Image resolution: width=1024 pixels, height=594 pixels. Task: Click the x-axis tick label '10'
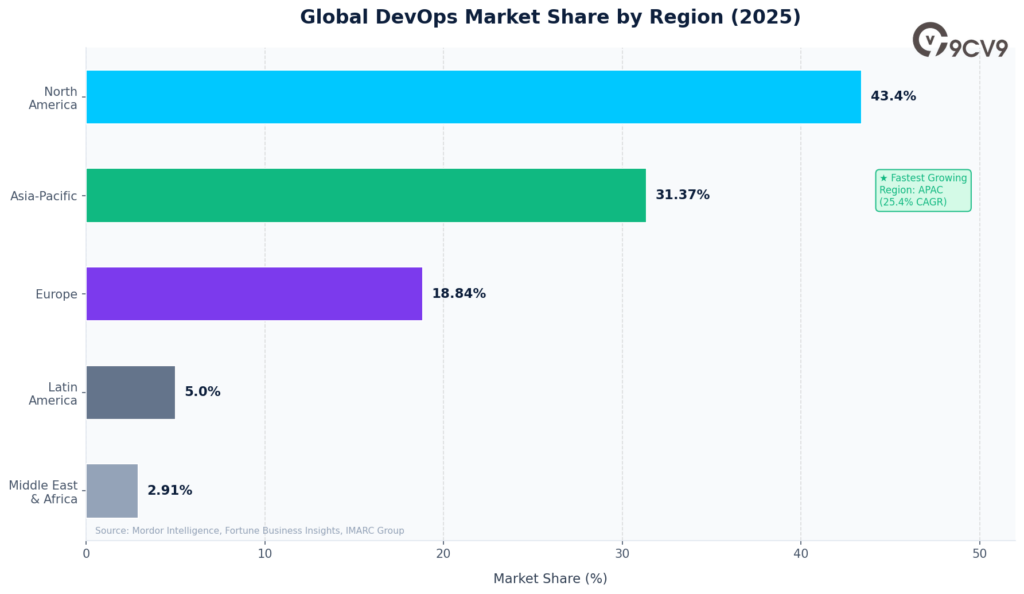coord(264,554)
